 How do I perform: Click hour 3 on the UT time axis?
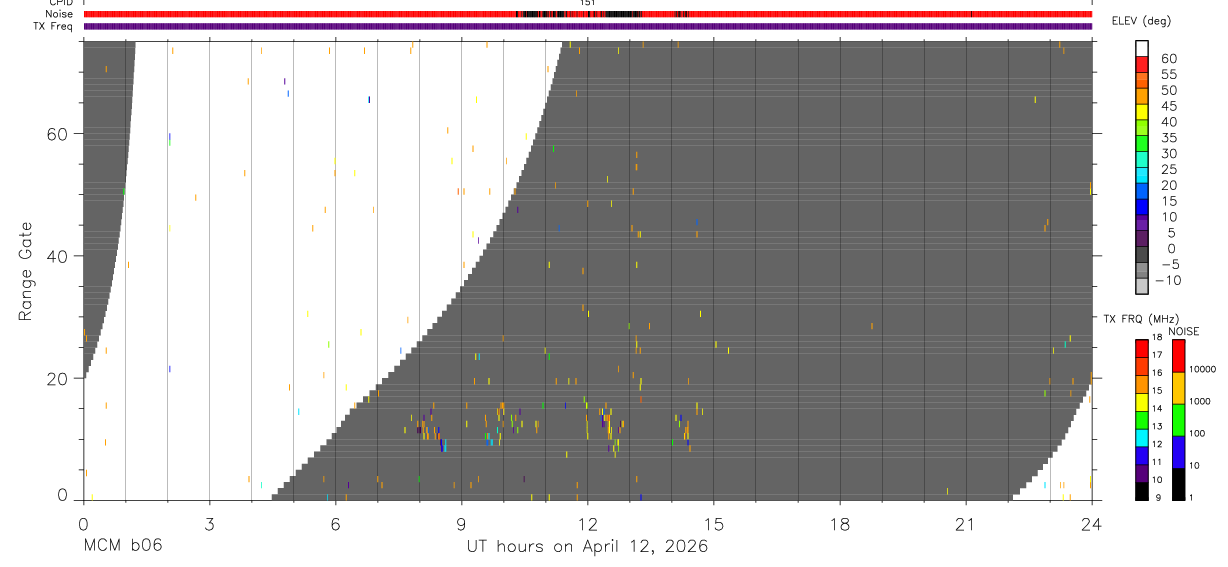coord(209,524)
